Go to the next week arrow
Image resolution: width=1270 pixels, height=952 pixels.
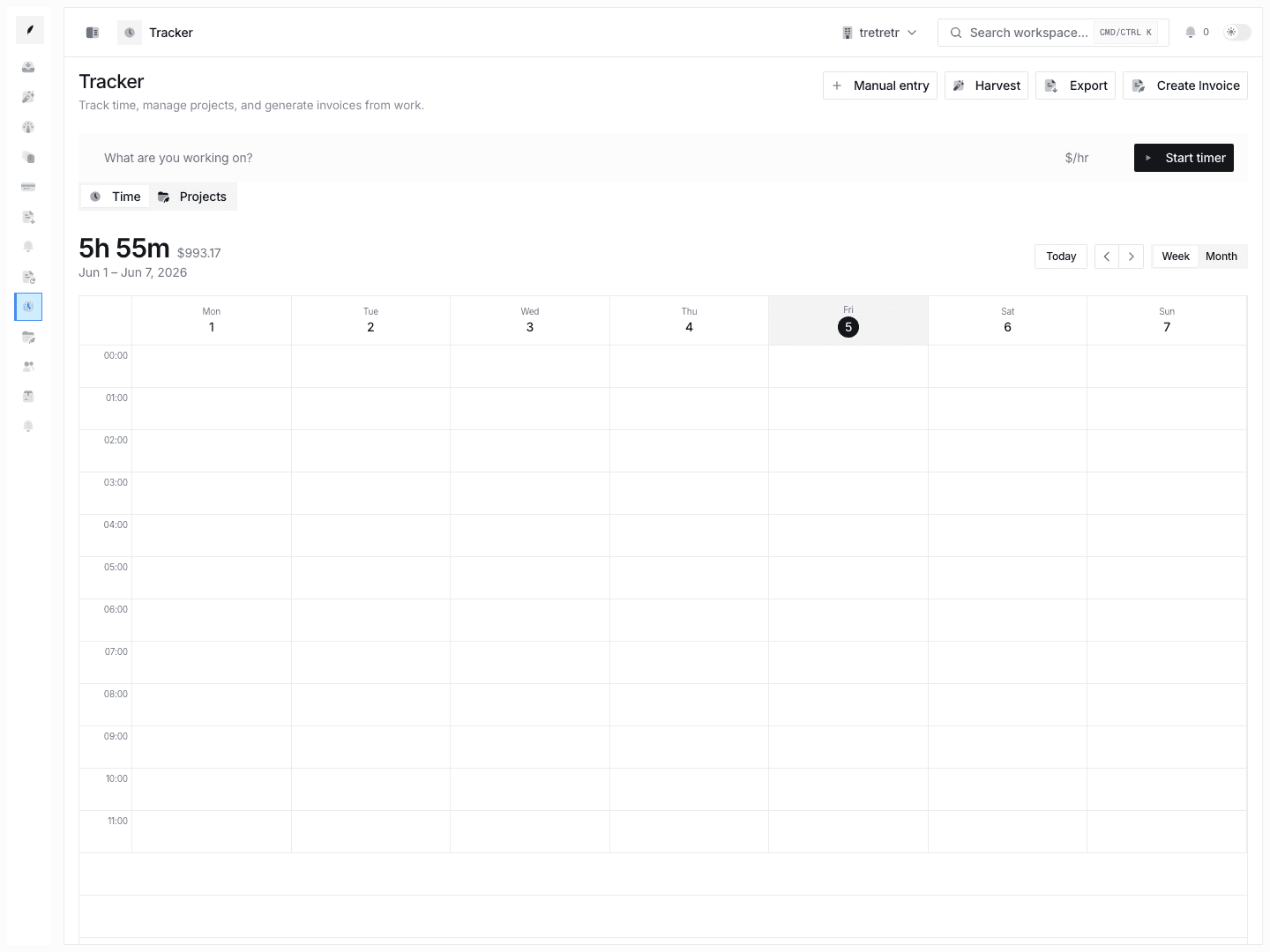click(1132, 257)
